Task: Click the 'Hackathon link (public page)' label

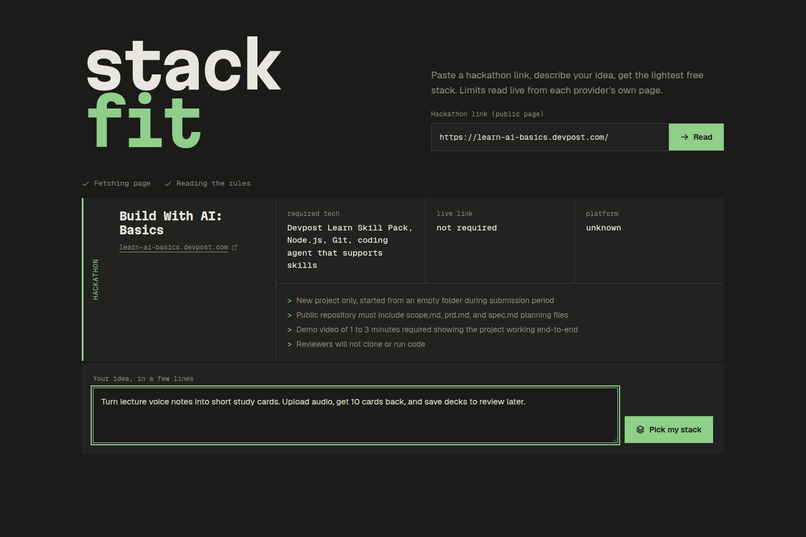Action: pyautogui.click(x=487, y=114)
